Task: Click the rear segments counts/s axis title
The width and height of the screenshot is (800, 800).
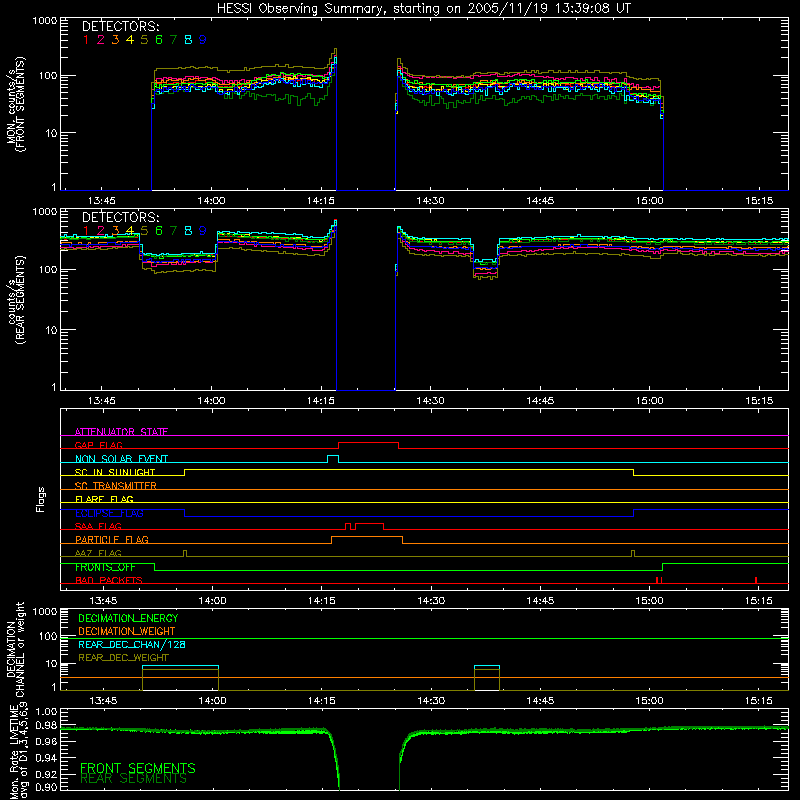Action: pyautogui.click(x=15, y=300)
